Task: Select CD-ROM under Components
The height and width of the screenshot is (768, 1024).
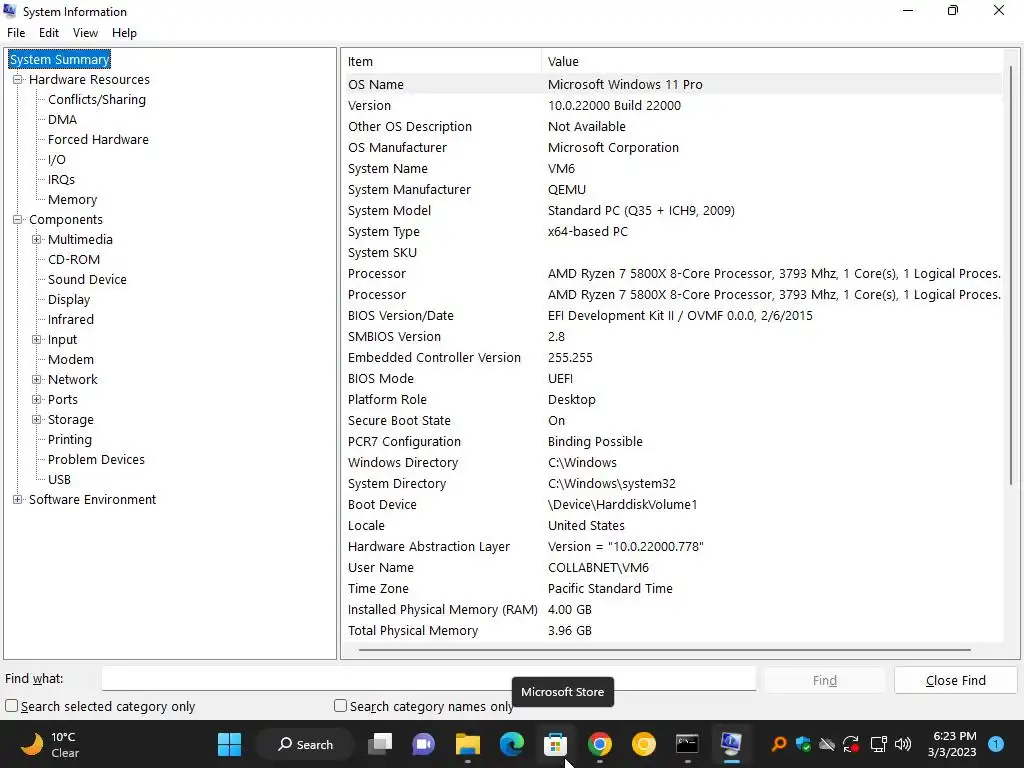Action: [x=74, y=260]
